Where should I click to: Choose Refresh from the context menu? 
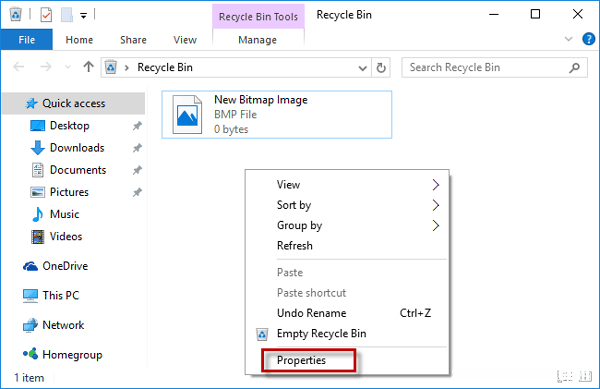347,246
